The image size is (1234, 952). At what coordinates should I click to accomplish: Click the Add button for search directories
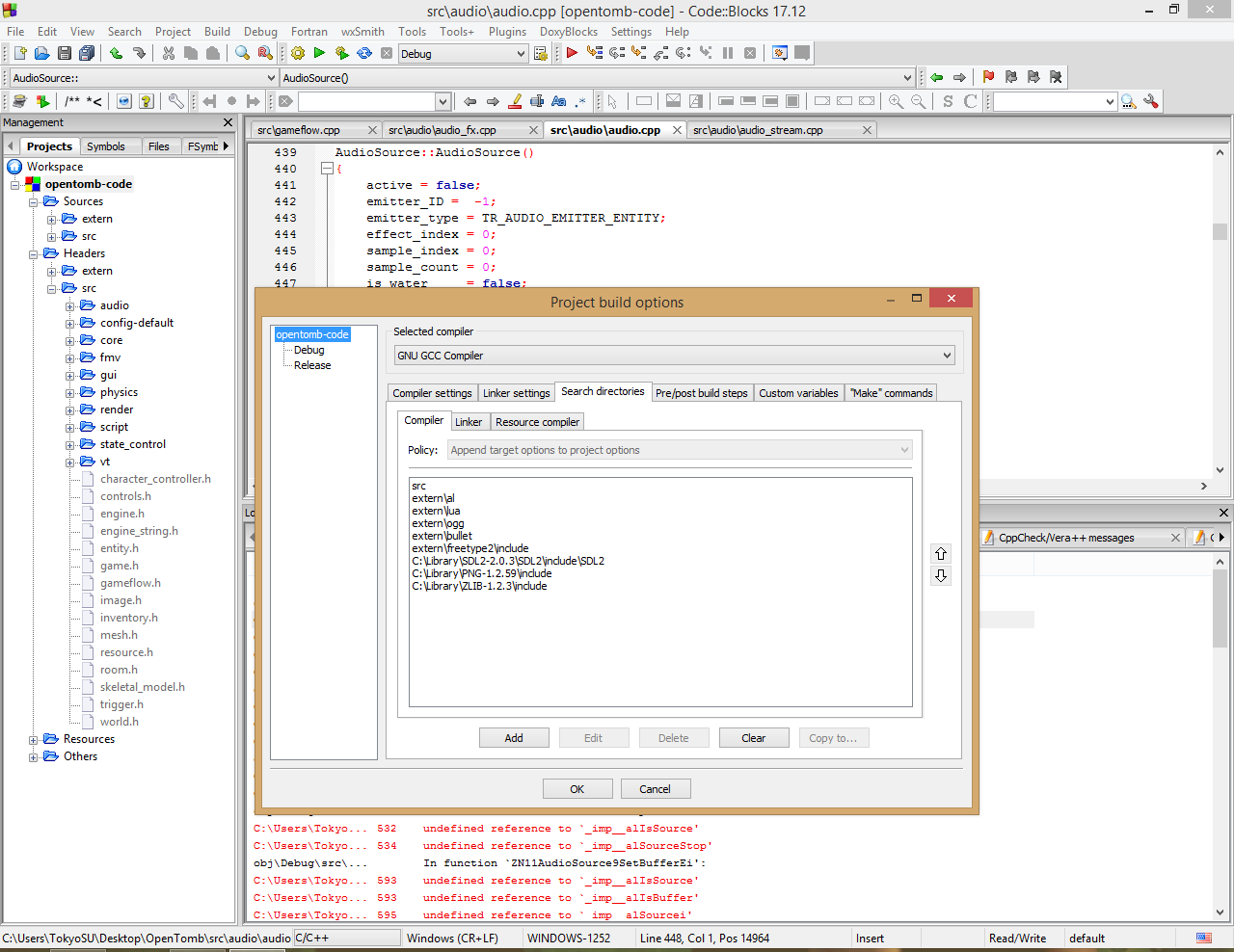(x=514, y=737)
